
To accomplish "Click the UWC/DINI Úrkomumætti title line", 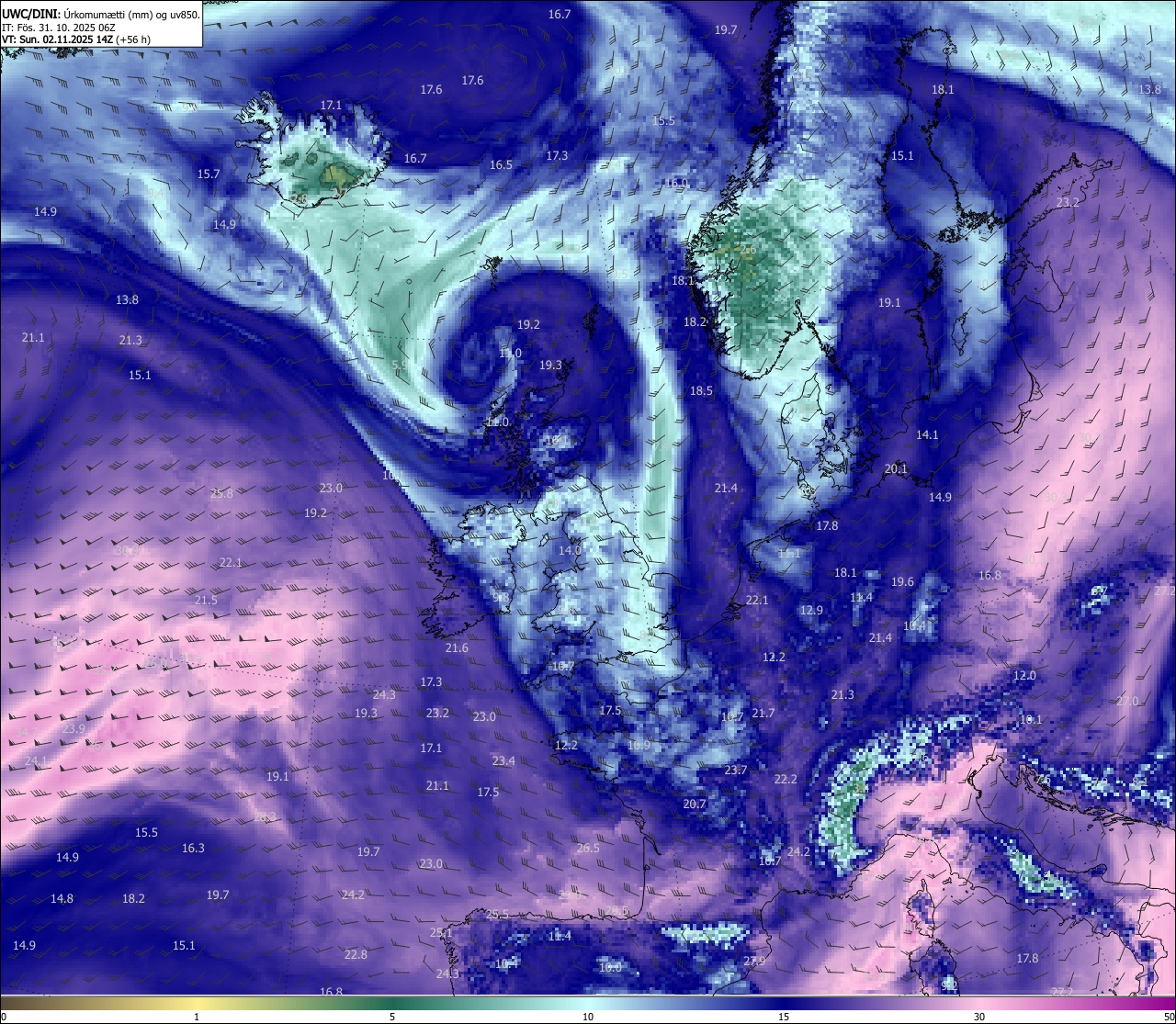I will click(100, 14).
